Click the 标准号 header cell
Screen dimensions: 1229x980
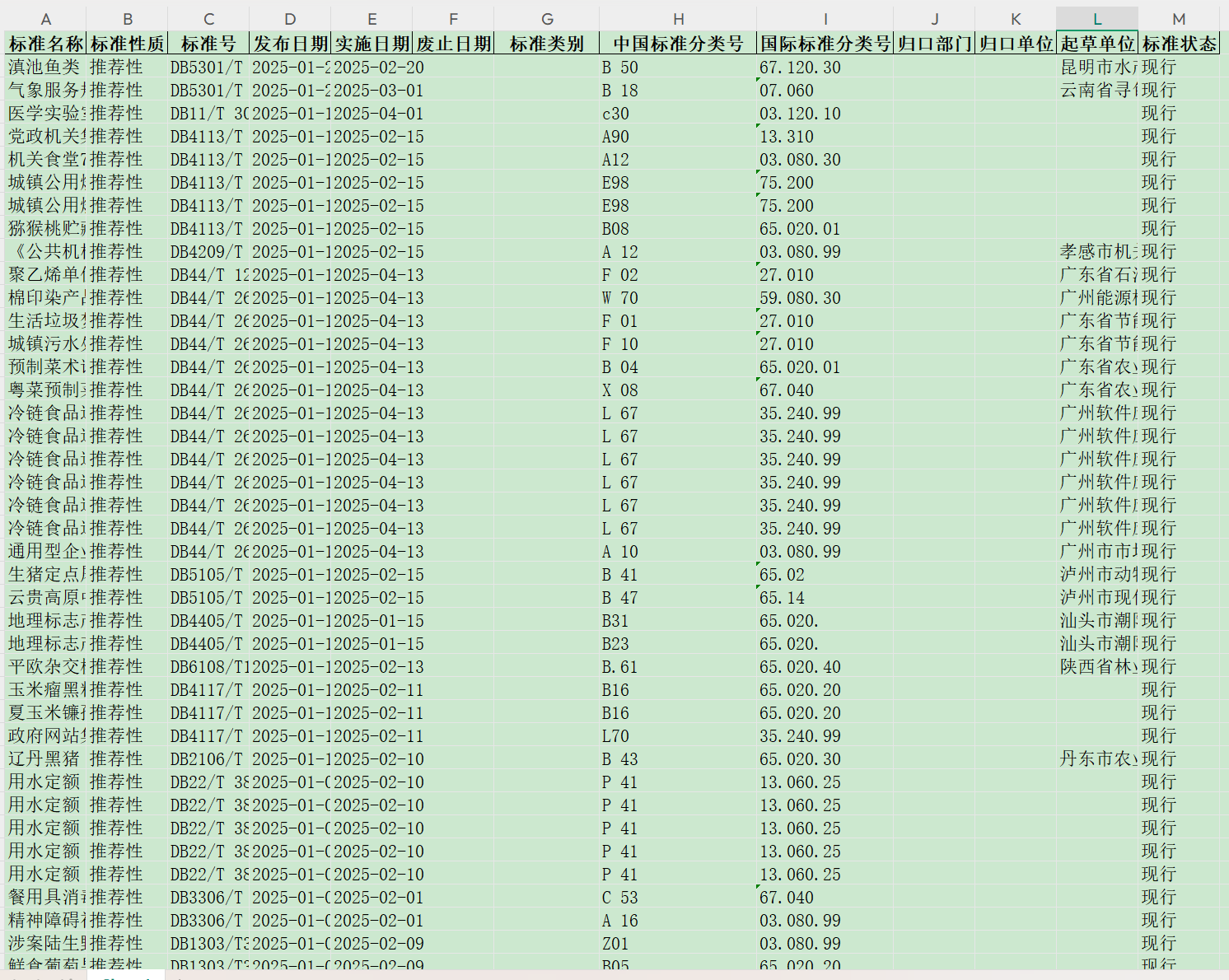pyautogui.click(x=208, y=44)
